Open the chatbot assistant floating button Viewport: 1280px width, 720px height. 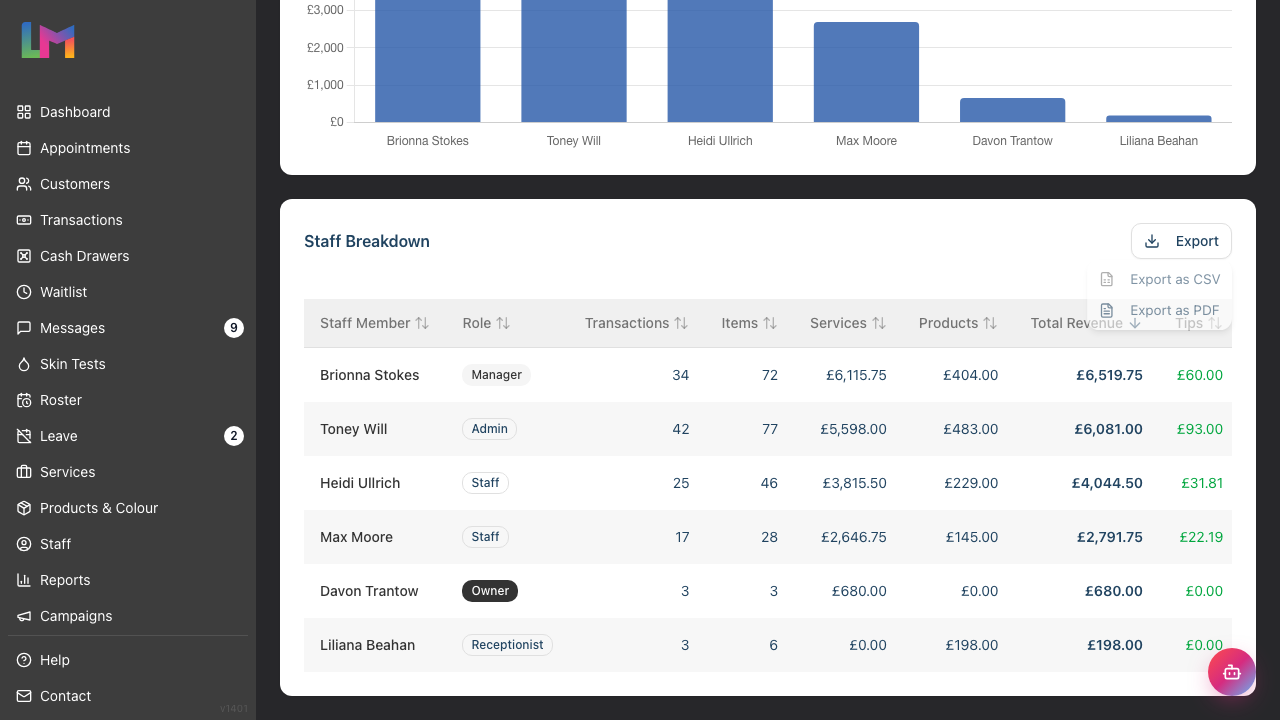1232,672
